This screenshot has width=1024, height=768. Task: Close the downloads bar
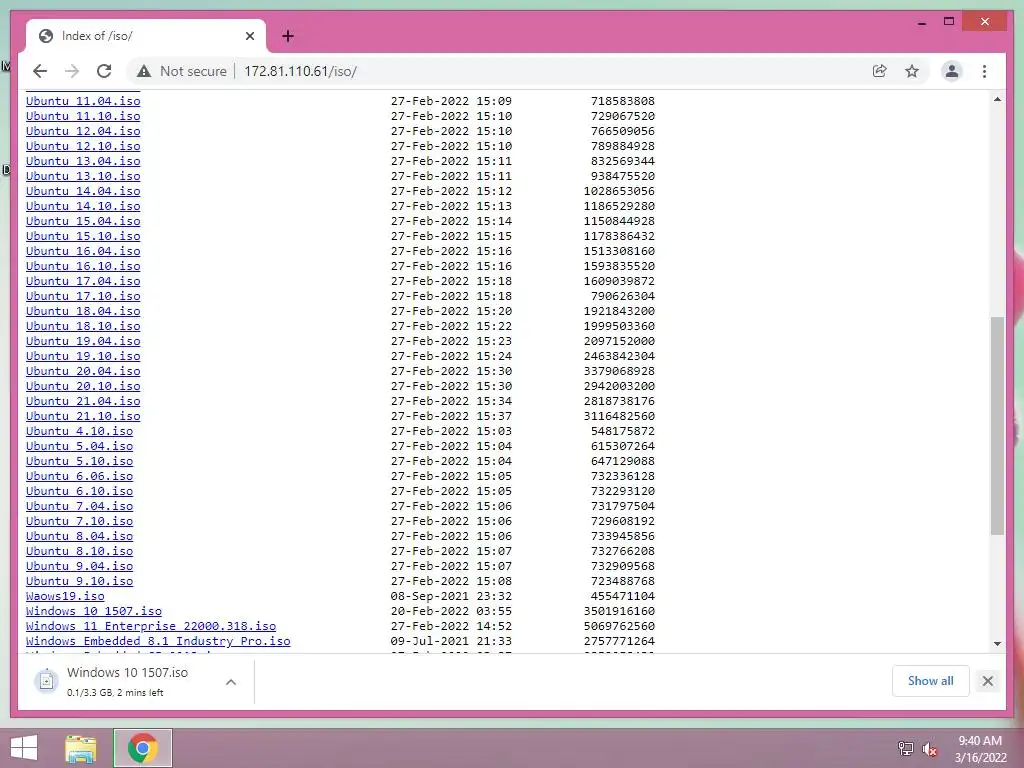point(987,681)
